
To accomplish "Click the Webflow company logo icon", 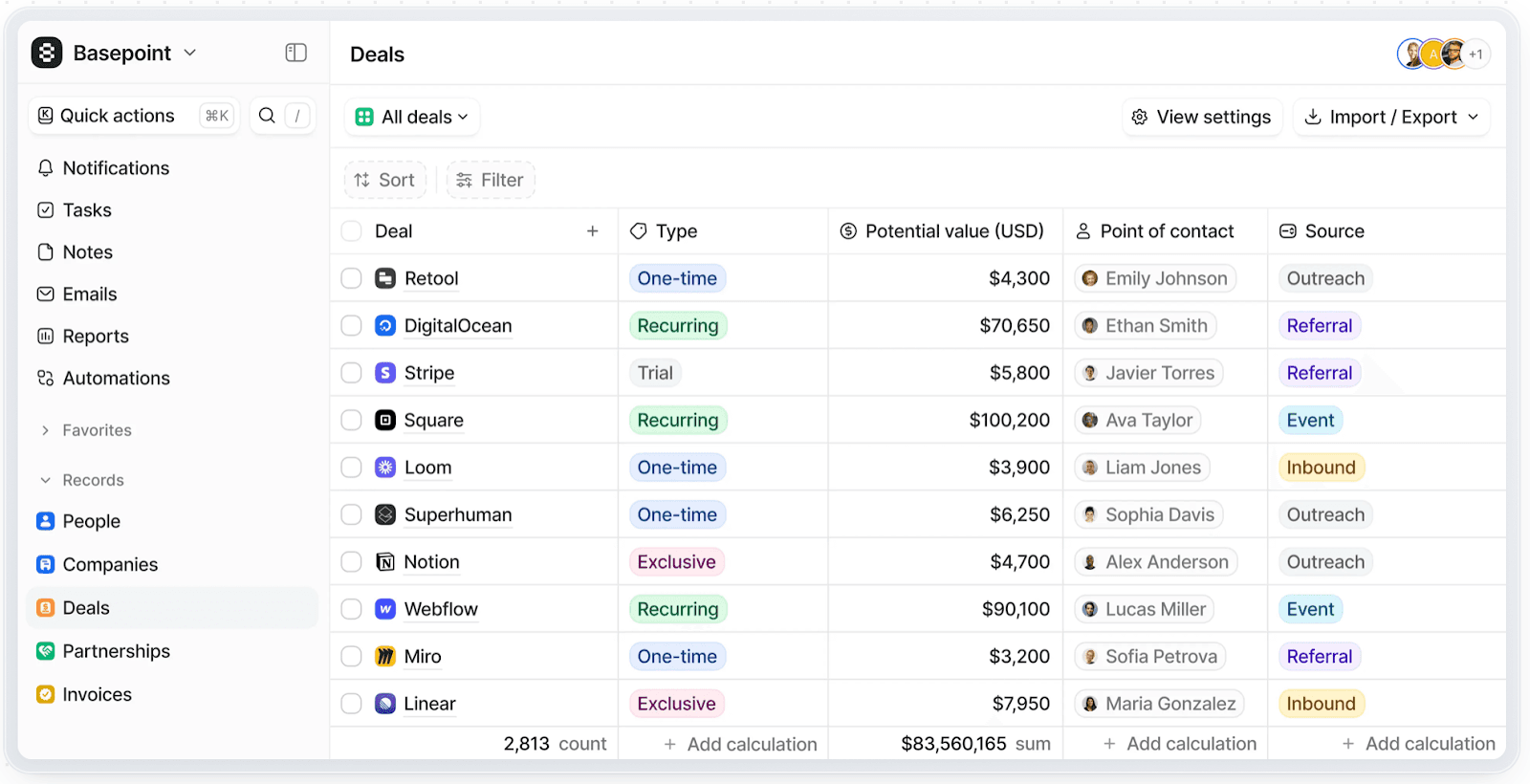I will click(x=385, y=609).
